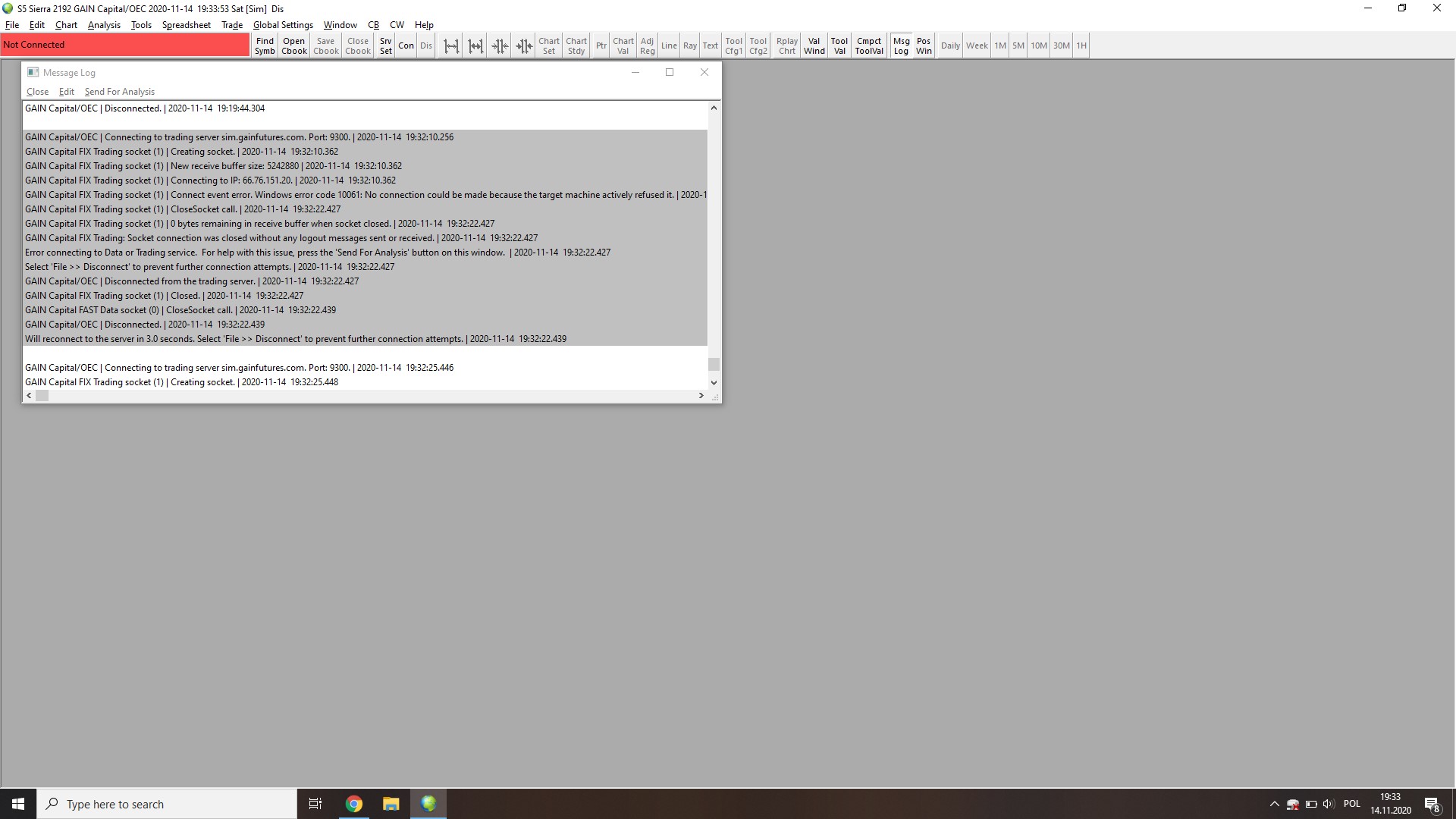1456x819 pixels.
Task: Click the vertical scrollbar thumb in log
Action: (714, 365)
